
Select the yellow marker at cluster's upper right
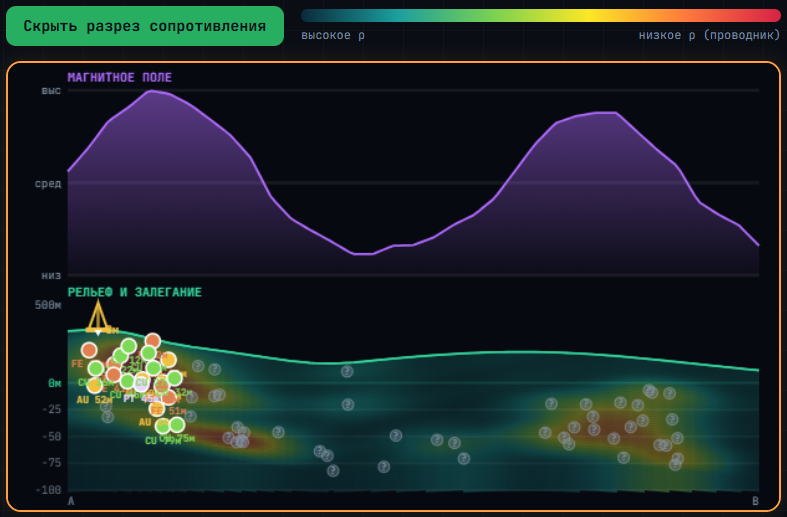[x=169, y=359]
